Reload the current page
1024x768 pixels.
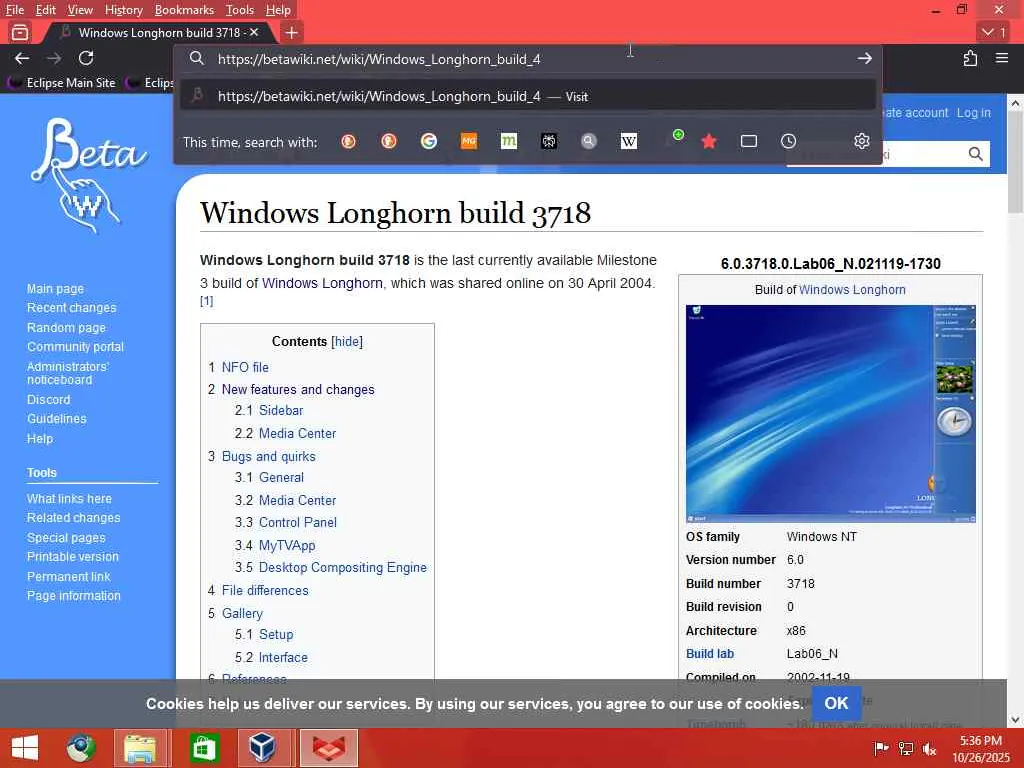point(86,59)
